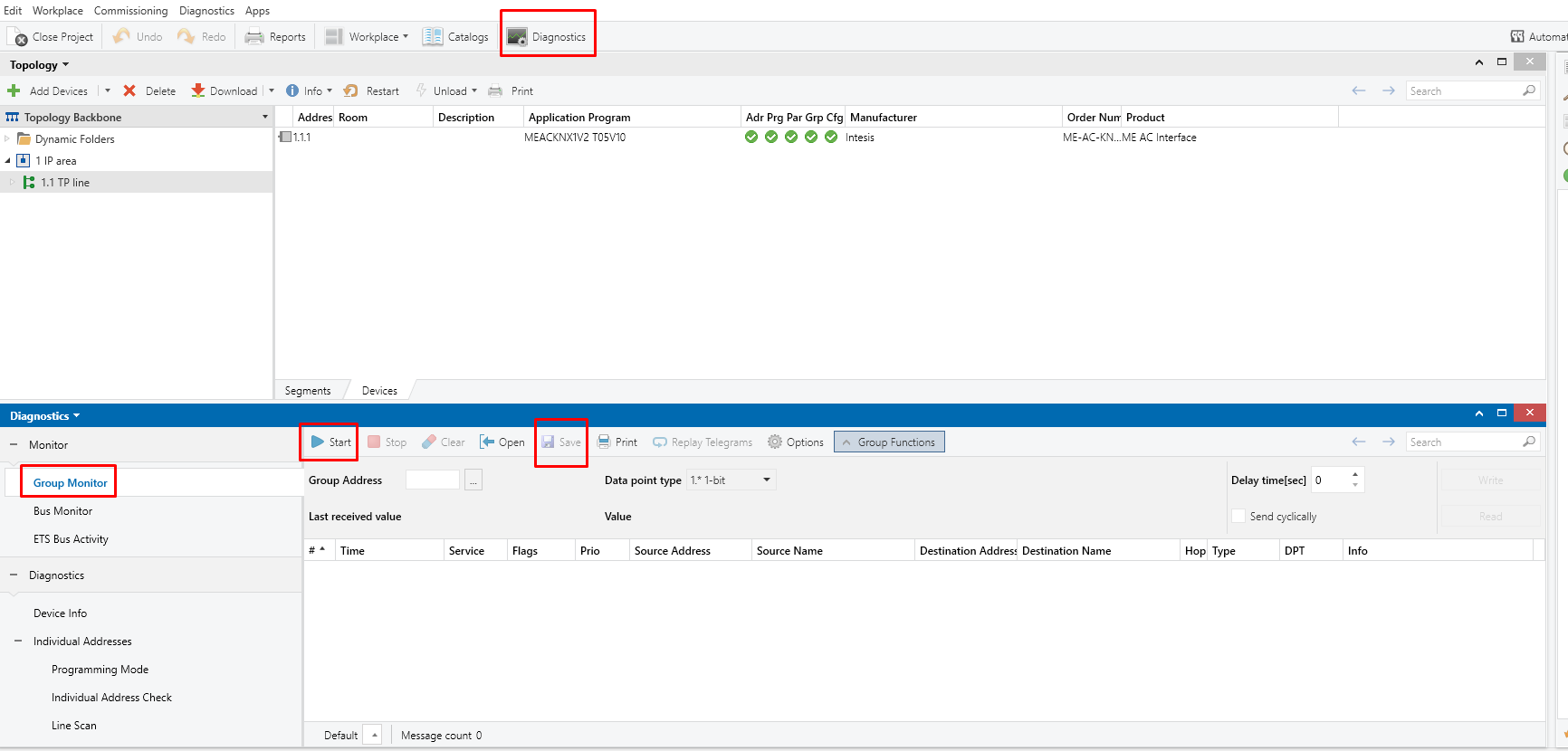Open Programming Mode
The width and height of the screenshot is (1568, 751).
coord(100,670)
